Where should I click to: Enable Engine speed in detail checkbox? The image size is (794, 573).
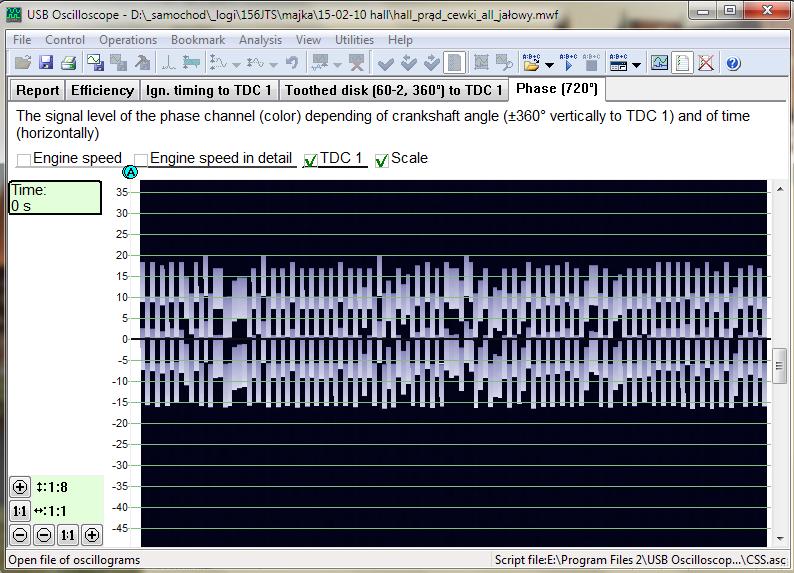click(x=141, y=160)
